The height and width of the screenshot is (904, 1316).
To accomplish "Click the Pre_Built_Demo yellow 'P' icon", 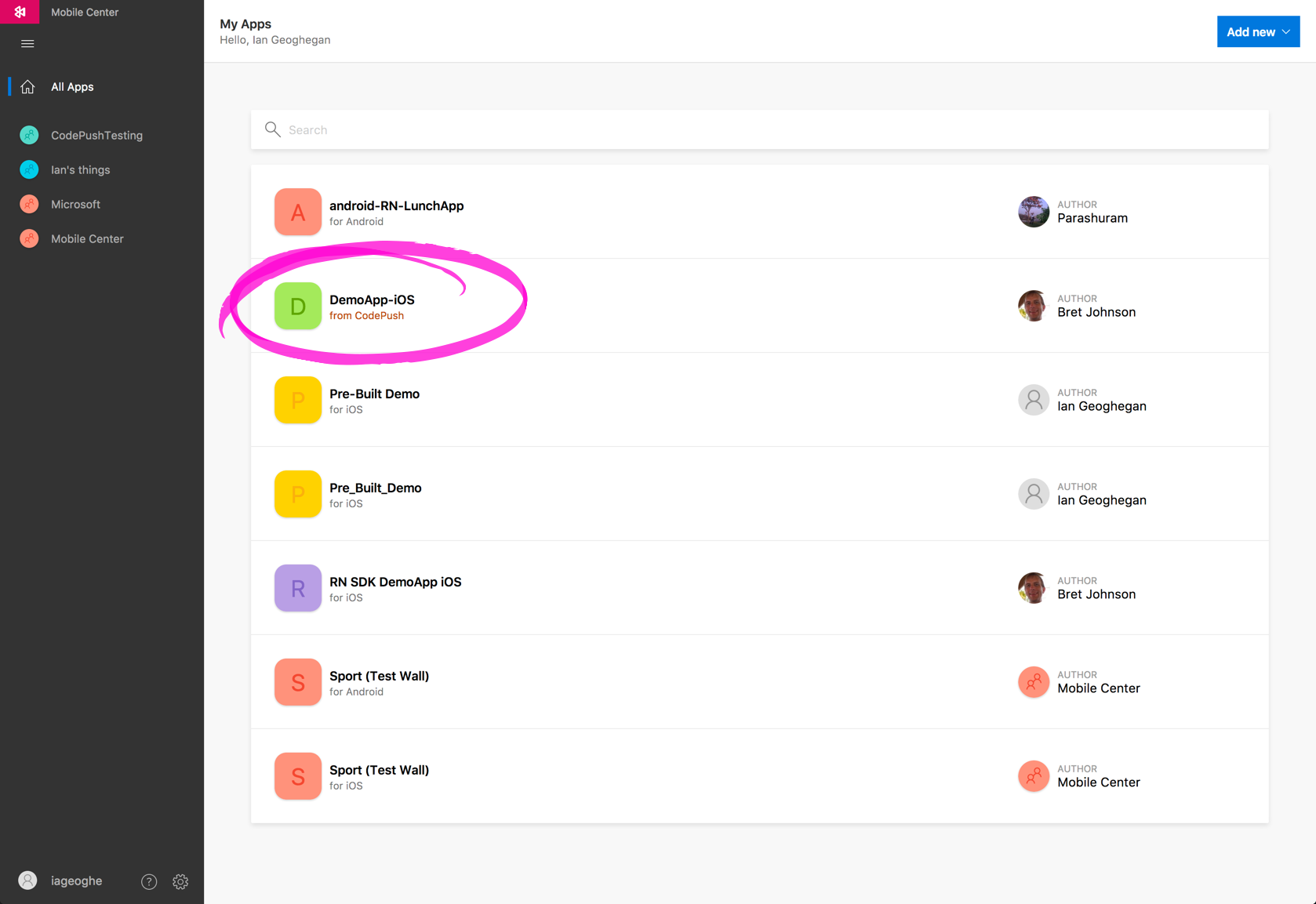I will coord(298,494).
